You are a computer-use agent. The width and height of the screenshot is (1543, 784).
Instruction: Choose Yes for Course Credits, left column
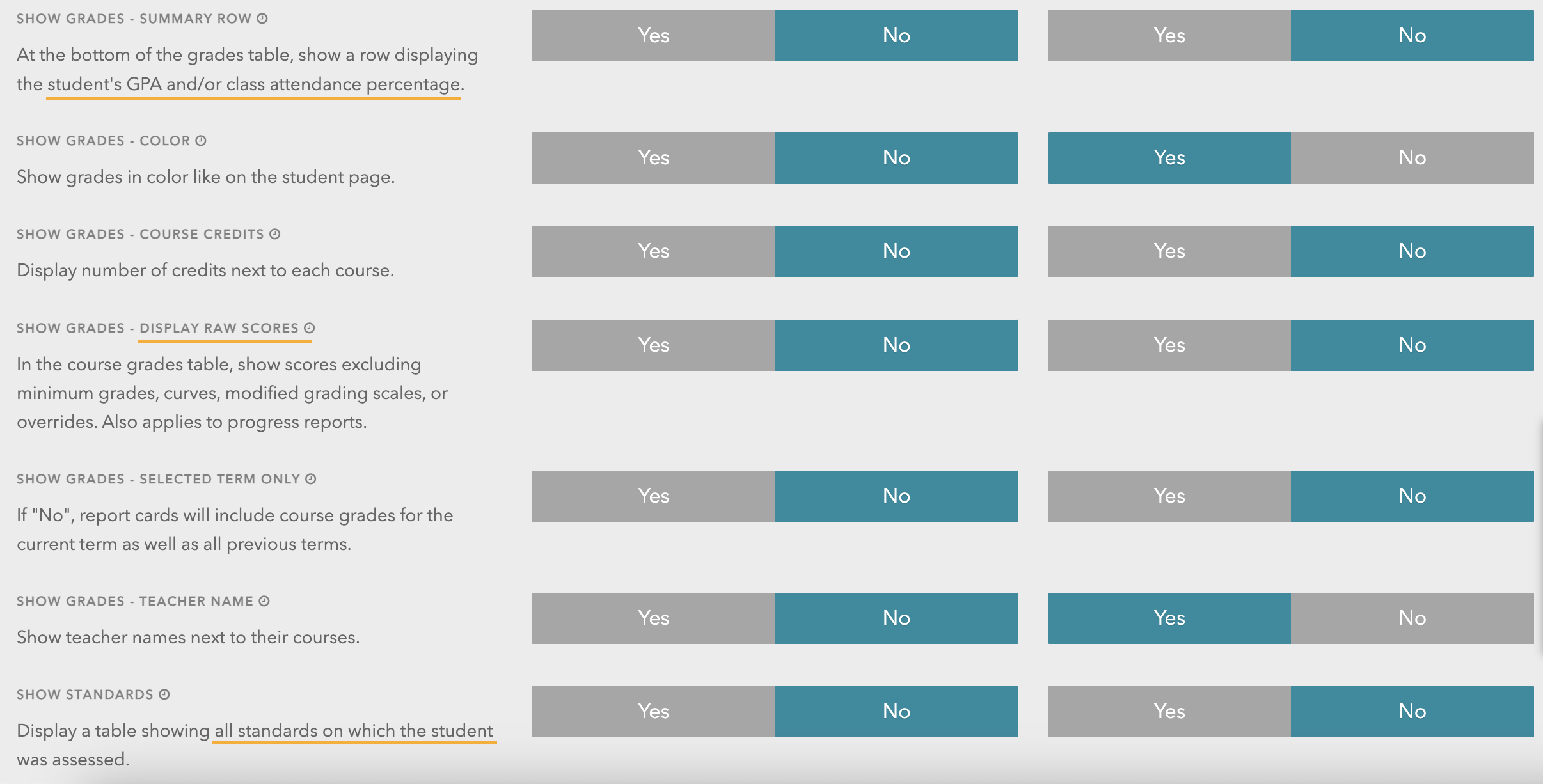653,251
